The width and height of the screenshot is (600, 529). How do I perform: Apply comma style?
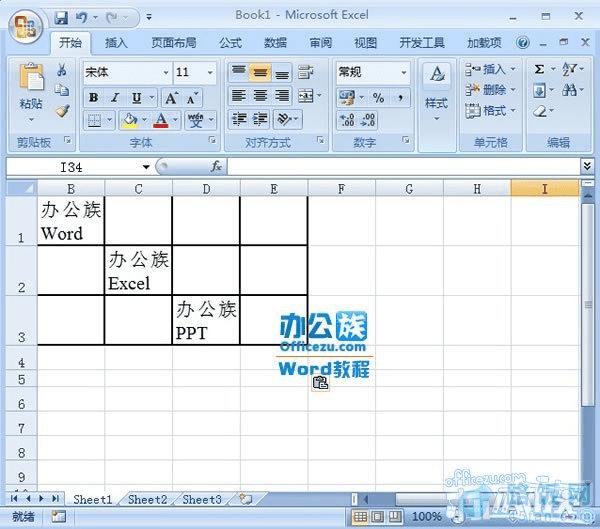click(x=400, y=98)
